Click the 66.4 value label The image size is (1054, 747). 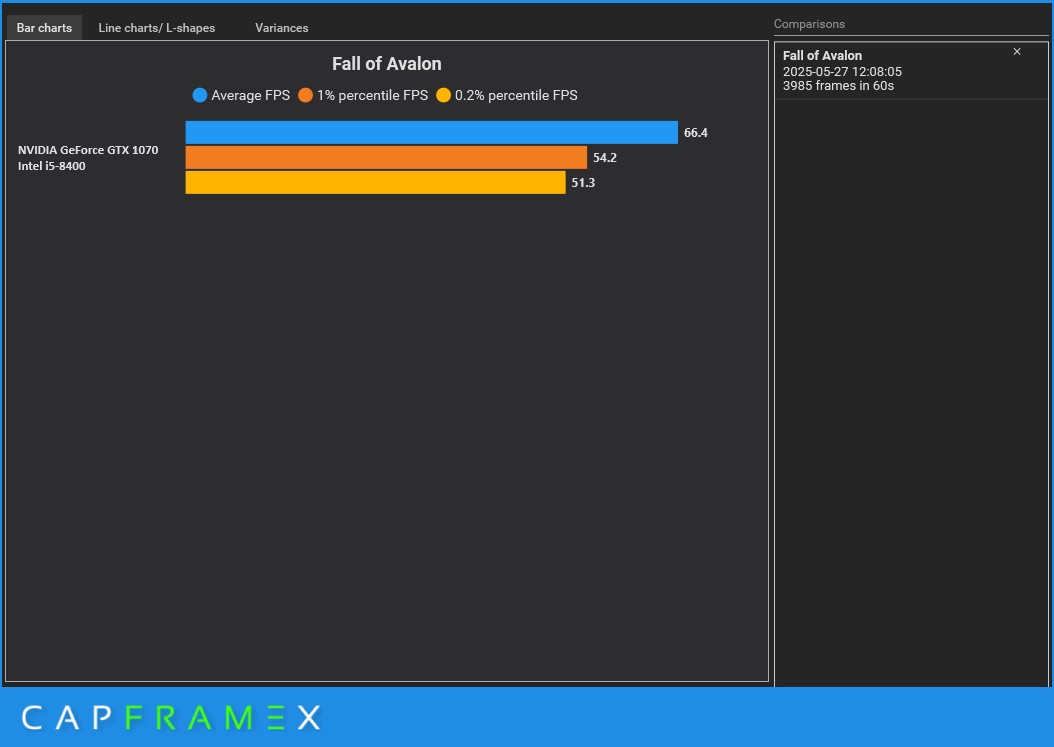pos(696,132)
